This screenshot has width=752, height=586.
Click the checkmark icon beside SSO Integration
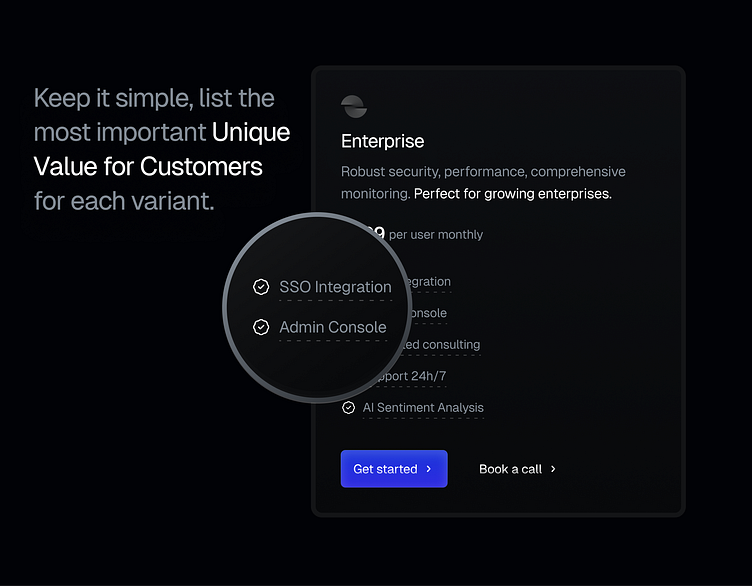[261, 287]
